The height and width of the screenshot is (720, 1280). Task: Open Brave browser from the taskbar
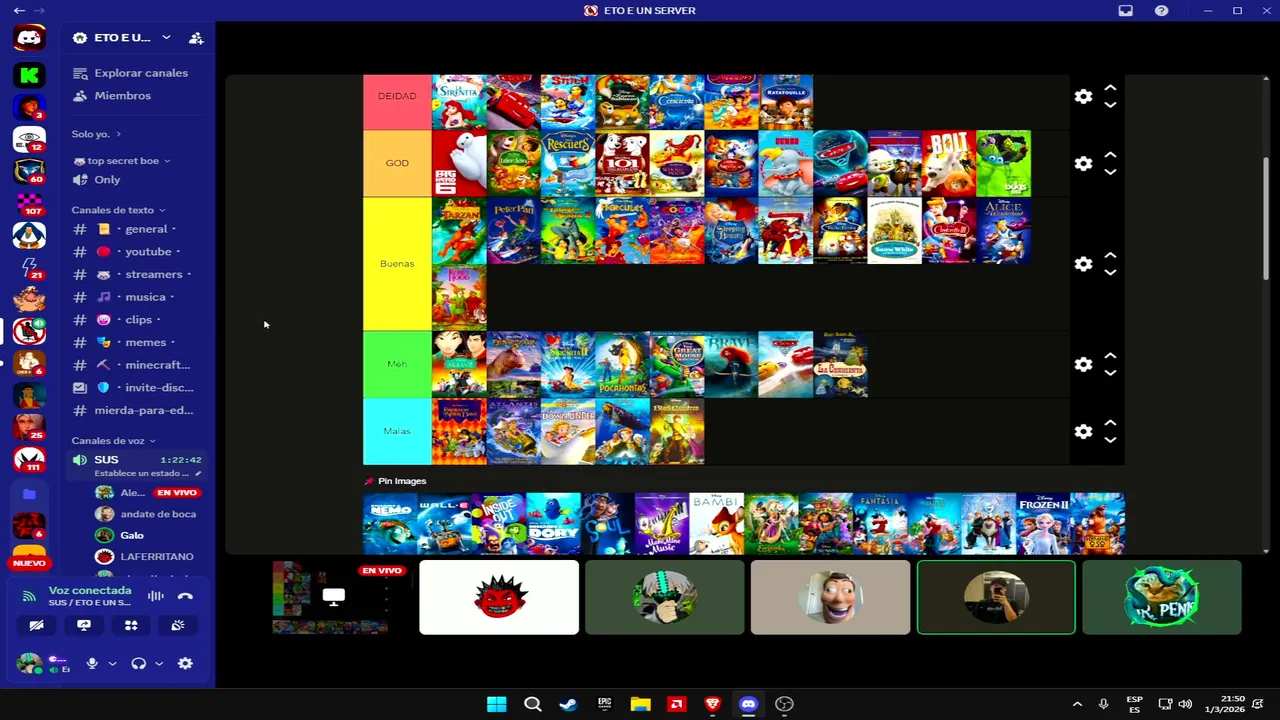[712, 704]
